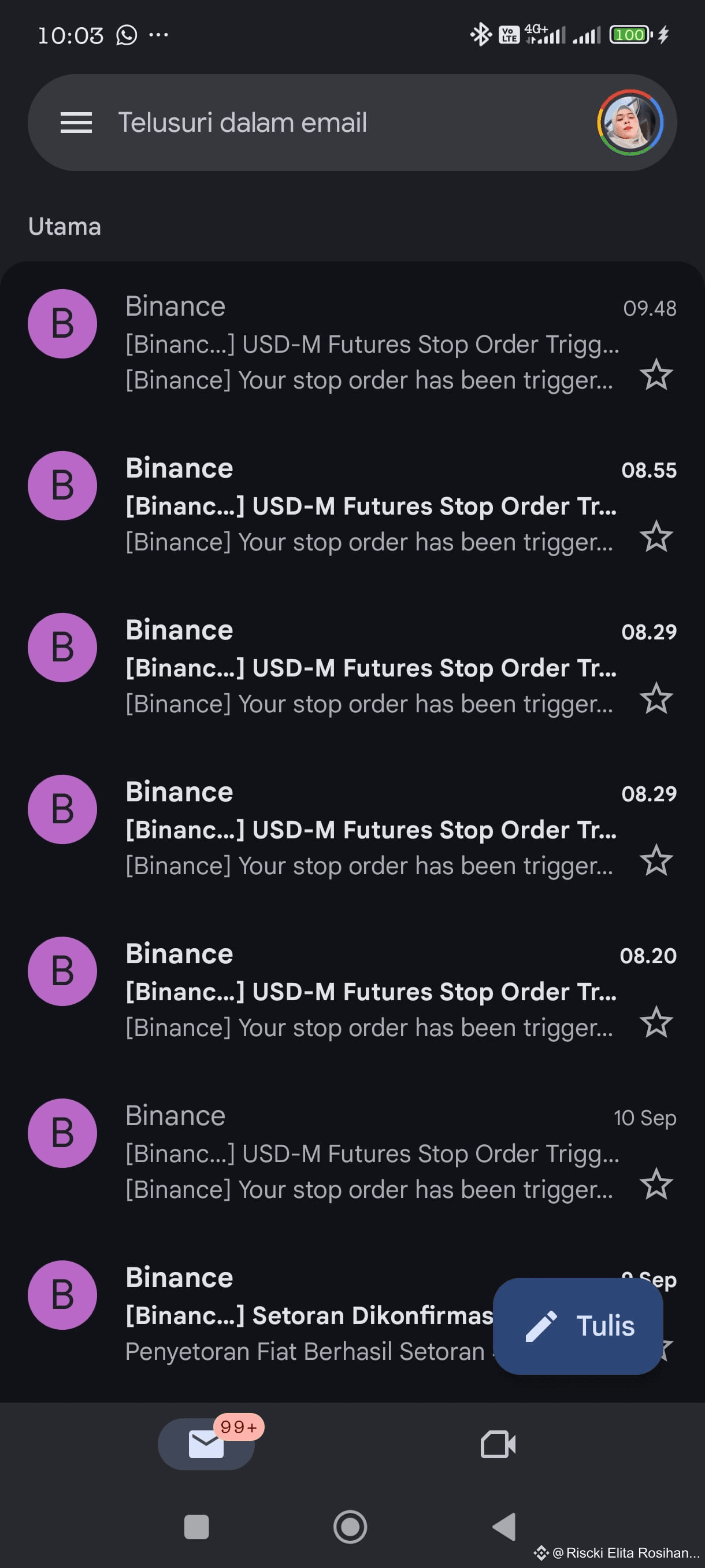Open the Binance email dated 10 Sep
The width and height of the screenshot is (705, 1568).
[x=352, y=1153]
